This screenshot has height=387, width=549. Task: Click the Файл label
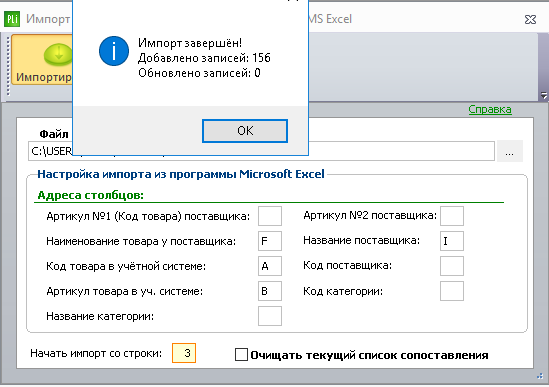(x=54, y=134)
